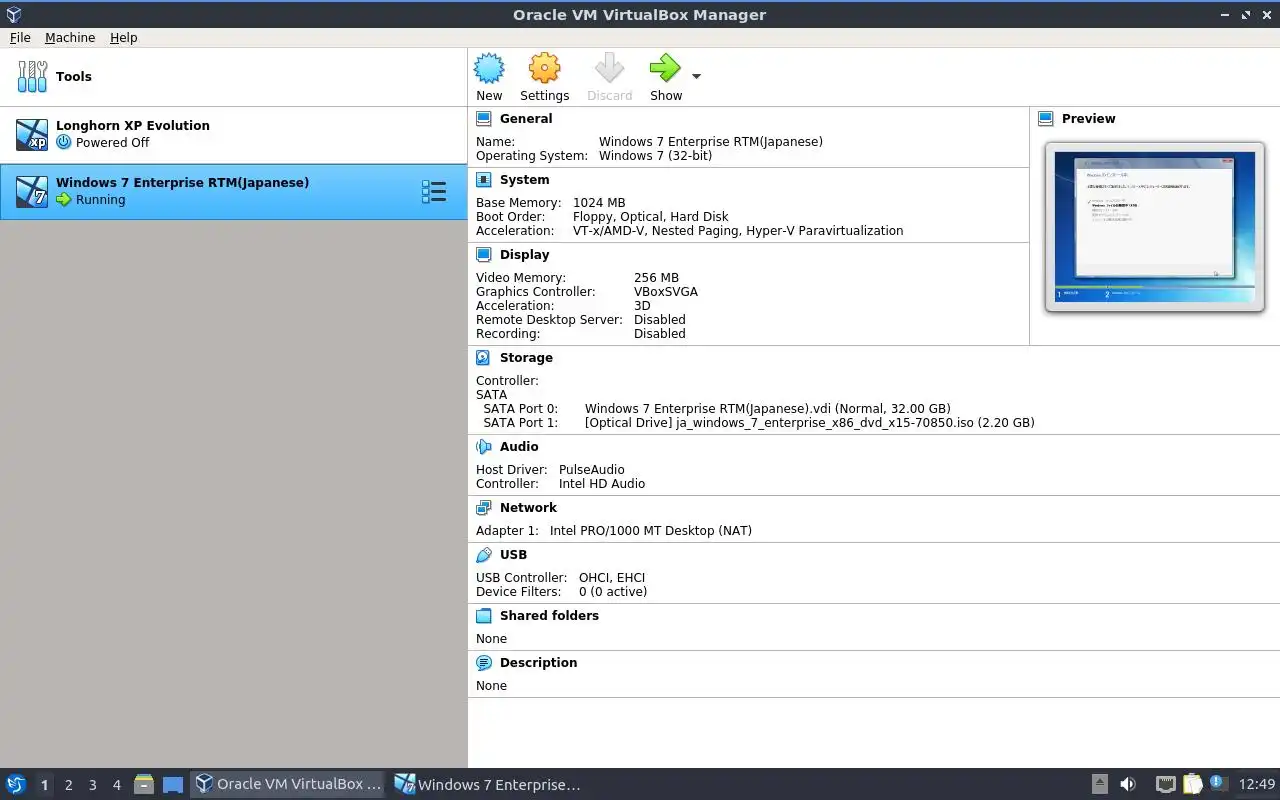
Task: Click the tray eject arrow icon
Action: click(x=1099, y=784)
